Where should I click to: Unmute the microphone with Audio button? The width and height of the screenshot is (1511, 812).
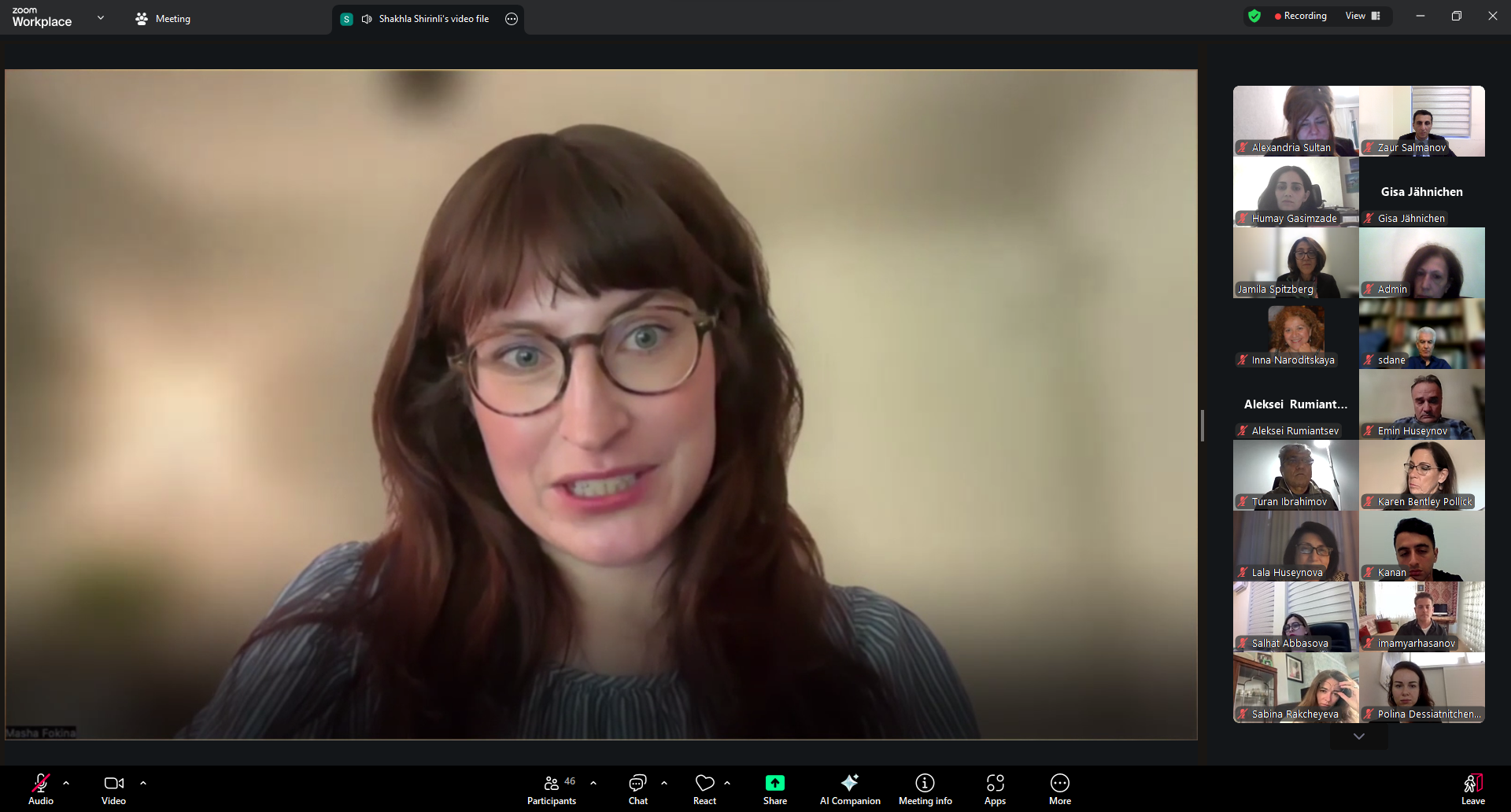pos(41,789)
